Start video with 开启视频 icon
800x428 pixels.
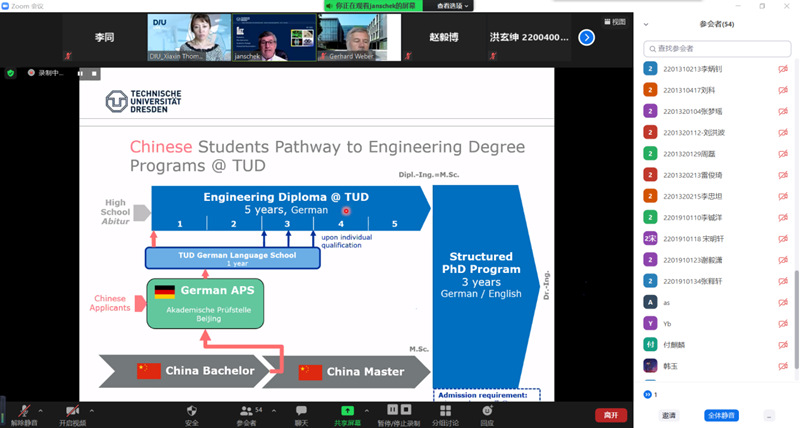coord(72,411)
